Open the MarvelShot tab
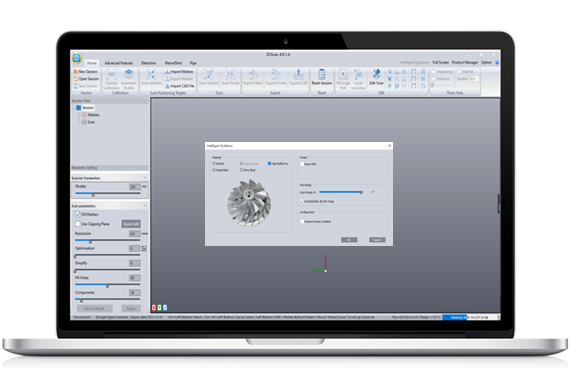Image resolution: width=569 pixels, height=392 pixels. tap(173, 63)
